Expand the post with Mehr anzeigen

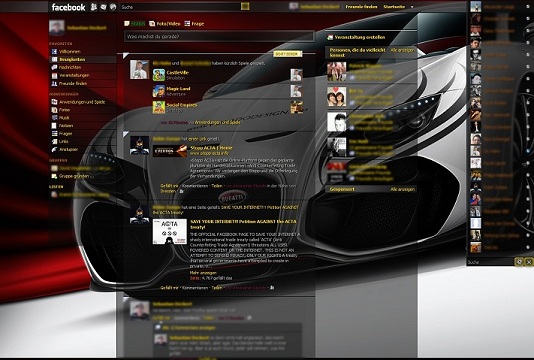point(203,273)
